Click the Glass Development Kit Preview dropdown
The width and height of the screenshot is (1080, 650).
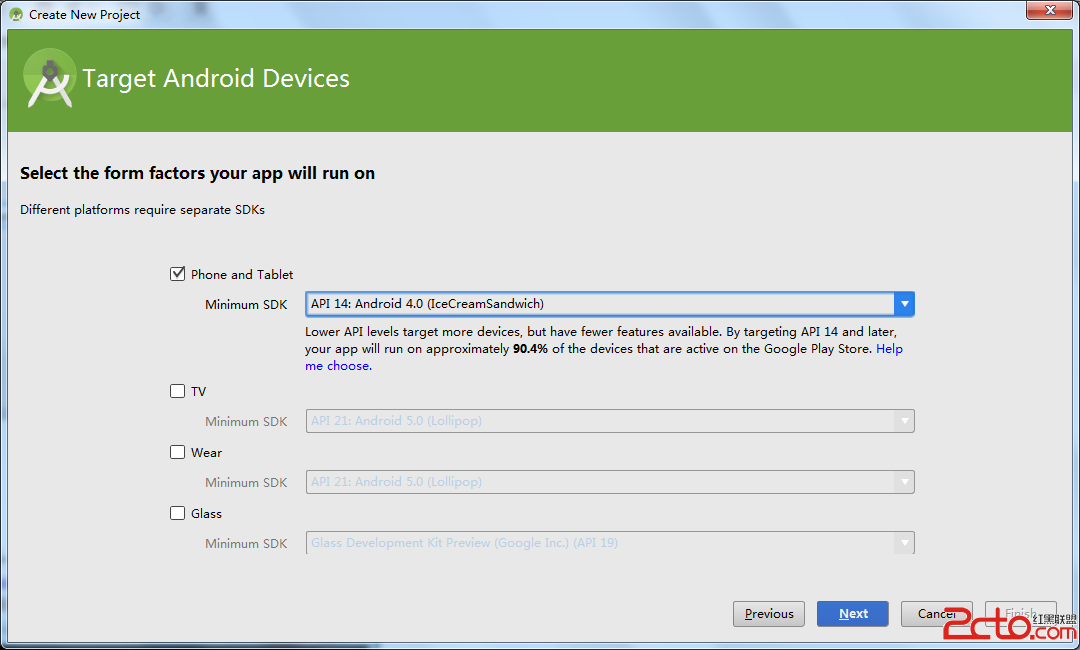point(609,543)
